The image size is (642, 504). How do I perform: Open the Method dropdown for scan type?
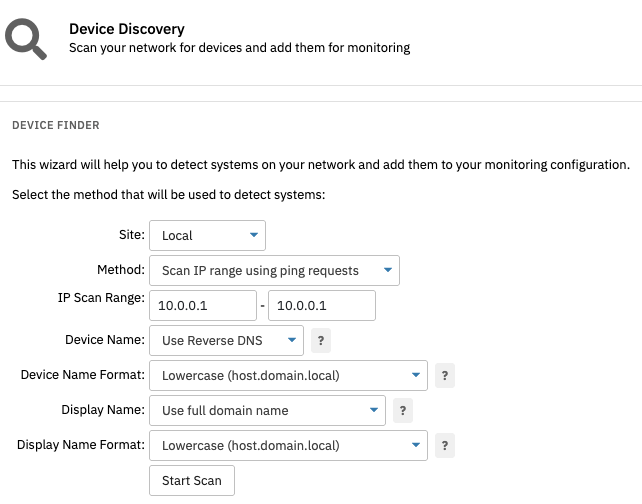[274, 271]
